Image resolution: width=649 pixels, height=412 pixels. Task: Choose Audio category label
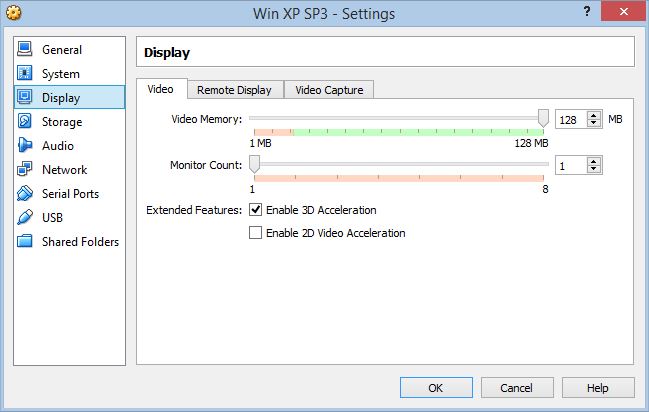click(58, 146)
